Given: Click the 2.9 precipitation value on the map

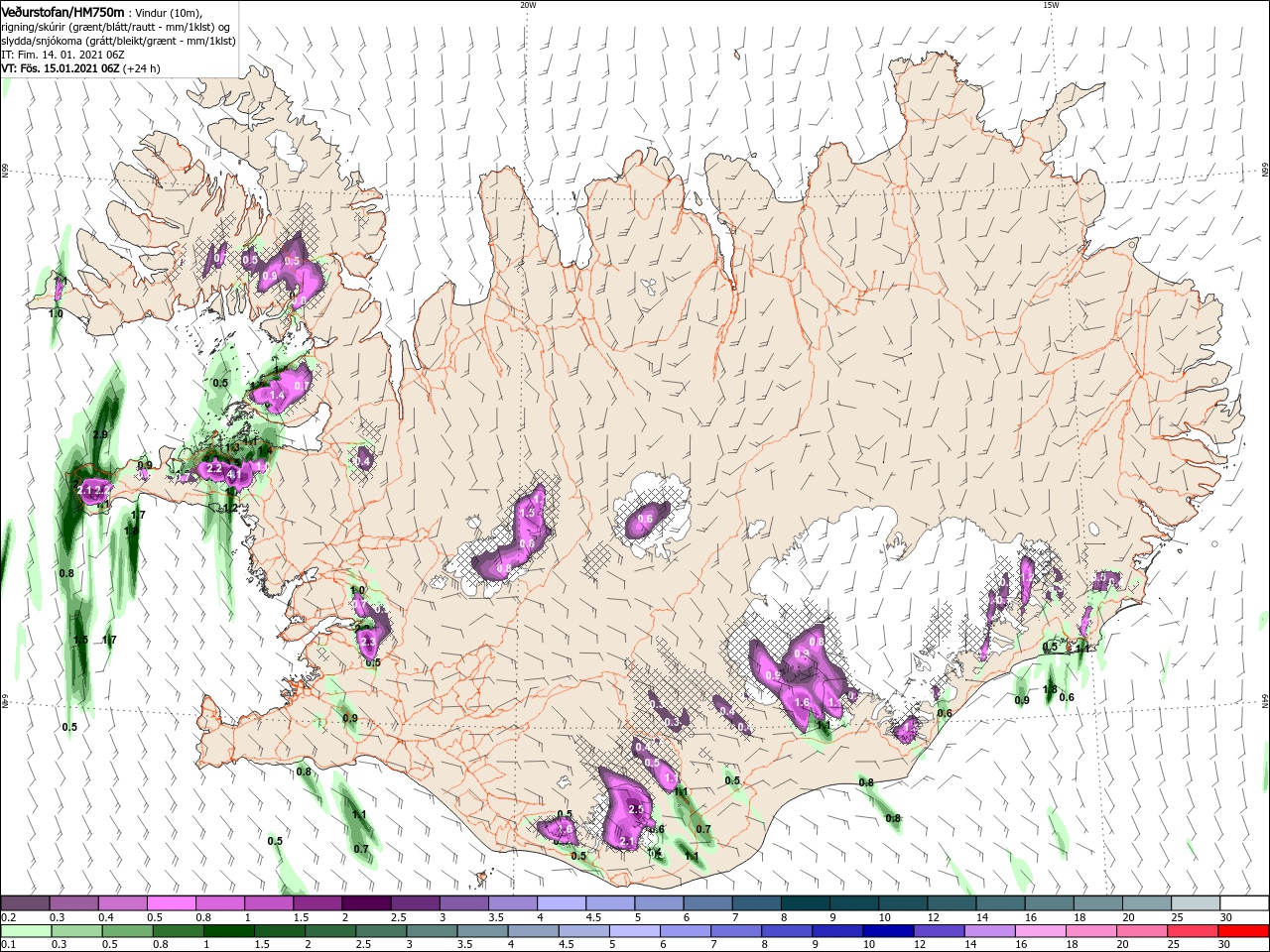Looking at the screenshot, I should 100,434.
